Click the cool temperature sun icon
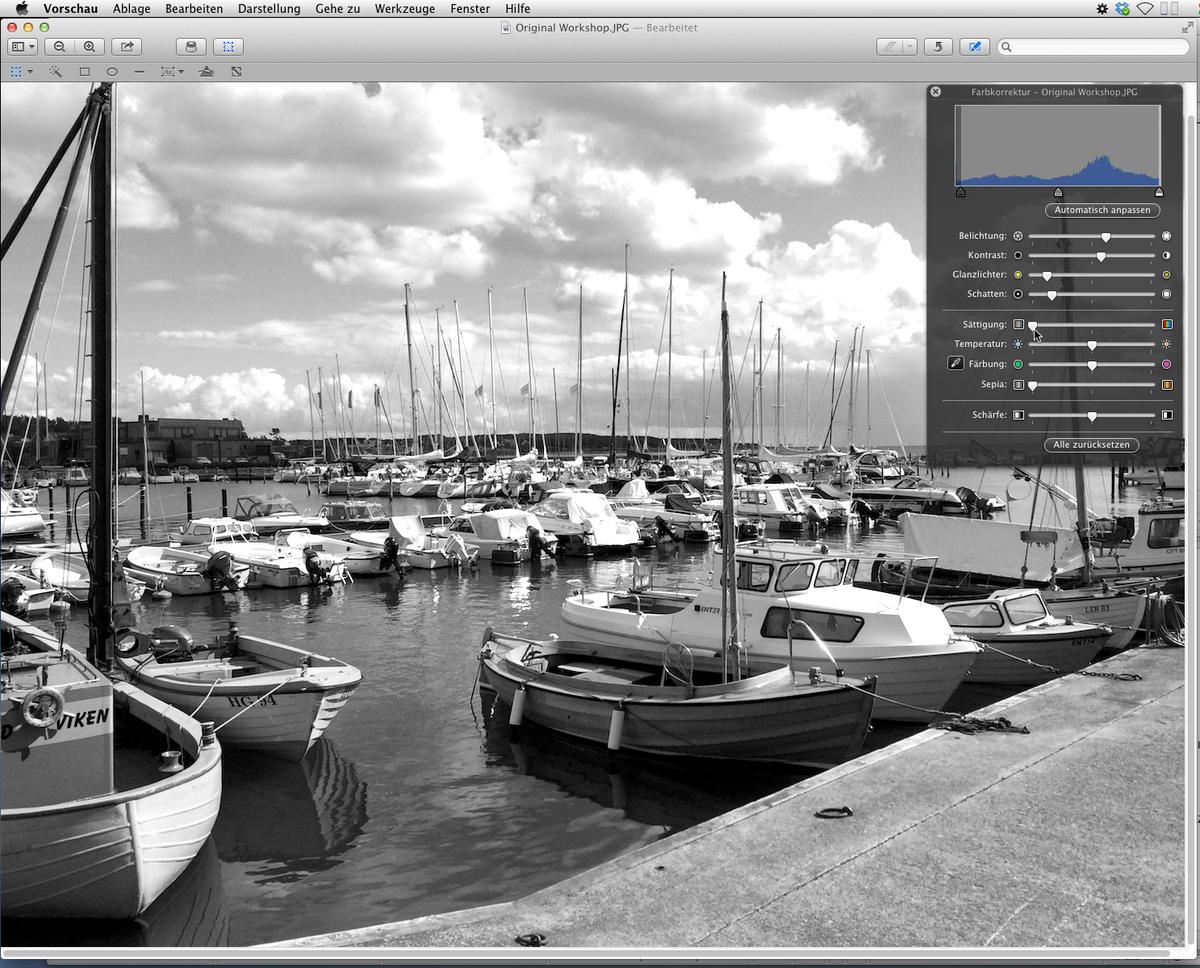The width and height of the screenshot is (1200, 968). point(1018,344)
